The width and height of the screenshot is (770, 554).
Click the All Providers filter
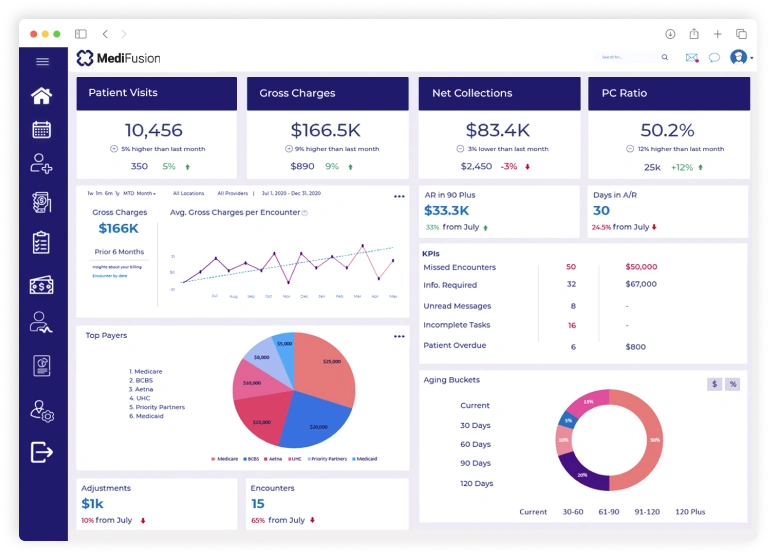(x=232, y=193)
